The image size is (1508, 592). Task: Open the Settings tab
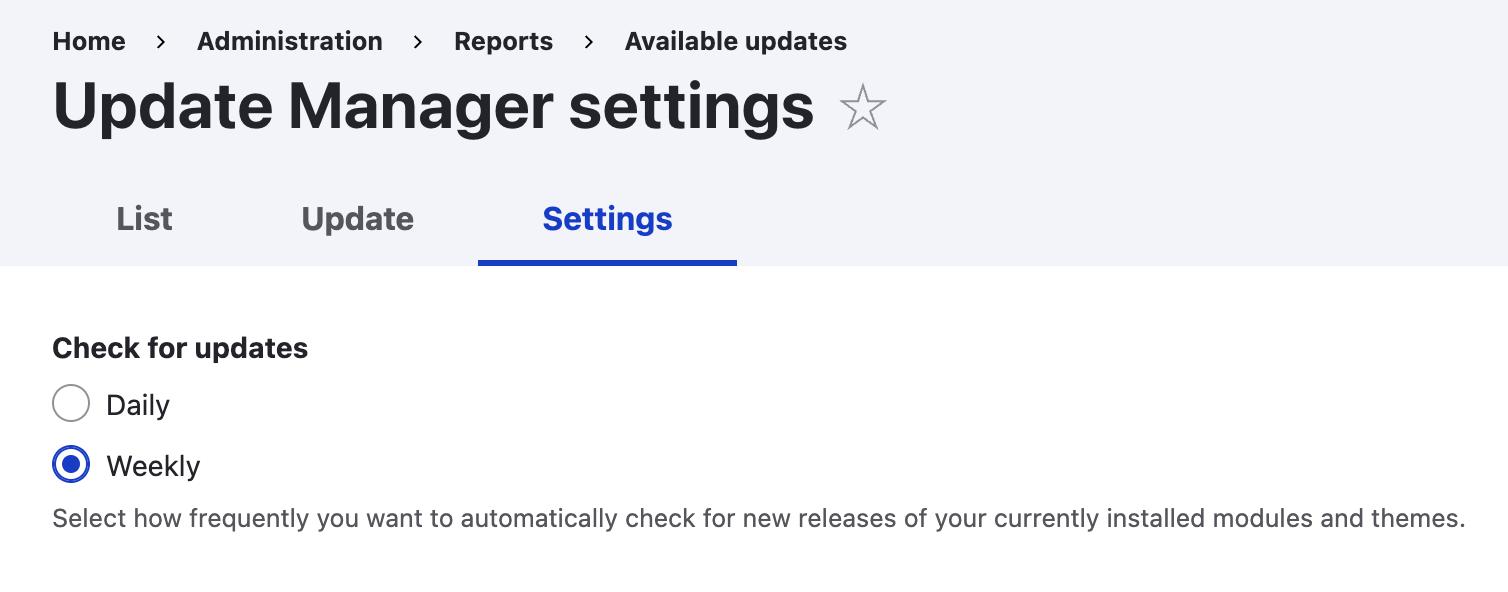pos(607,219)
